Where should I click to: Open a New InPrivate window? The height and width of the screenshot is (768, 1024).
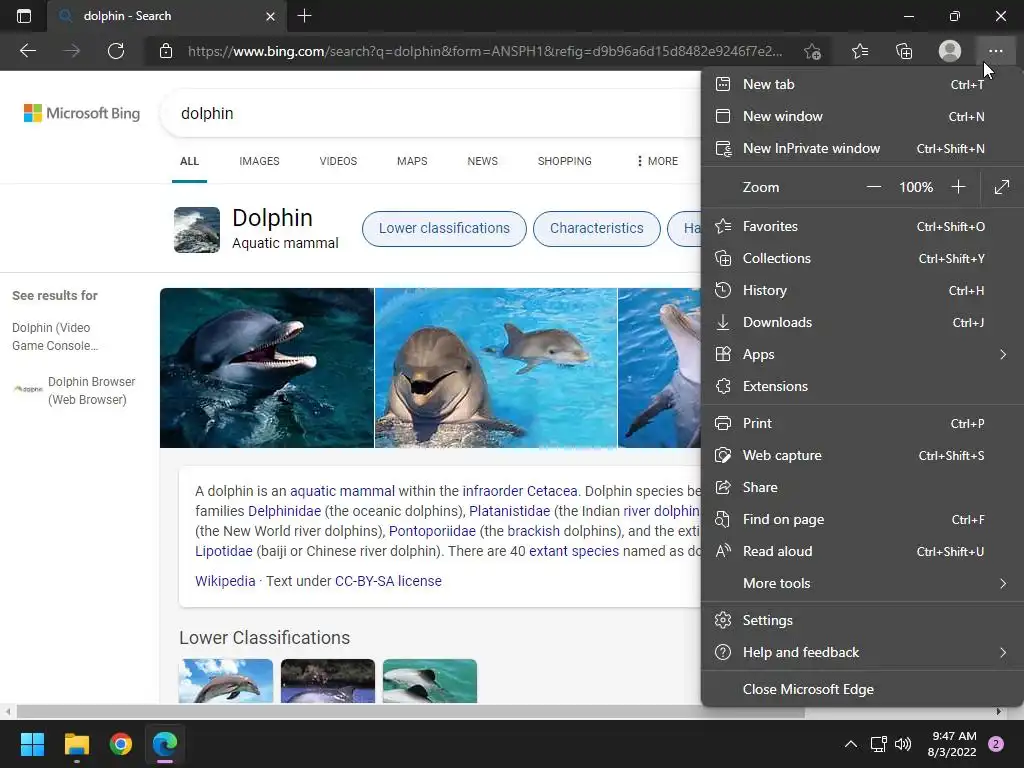tap(862, 148)
